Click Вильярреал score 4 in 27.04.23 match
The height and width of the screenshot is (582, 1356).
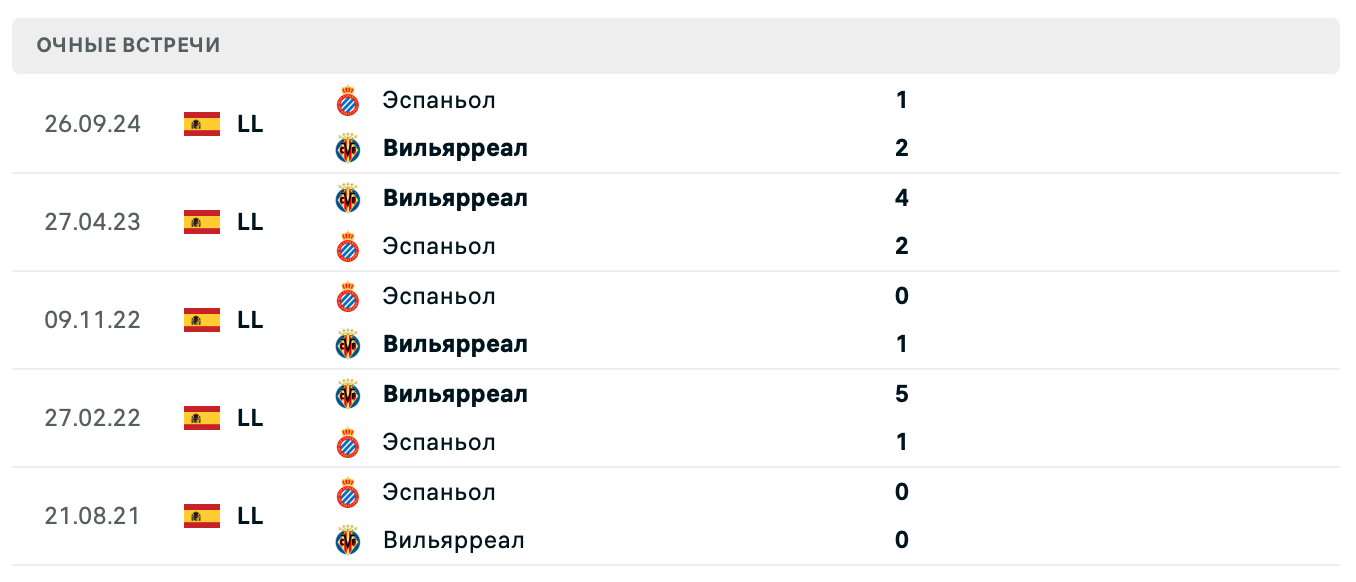(x=901, y=198)
